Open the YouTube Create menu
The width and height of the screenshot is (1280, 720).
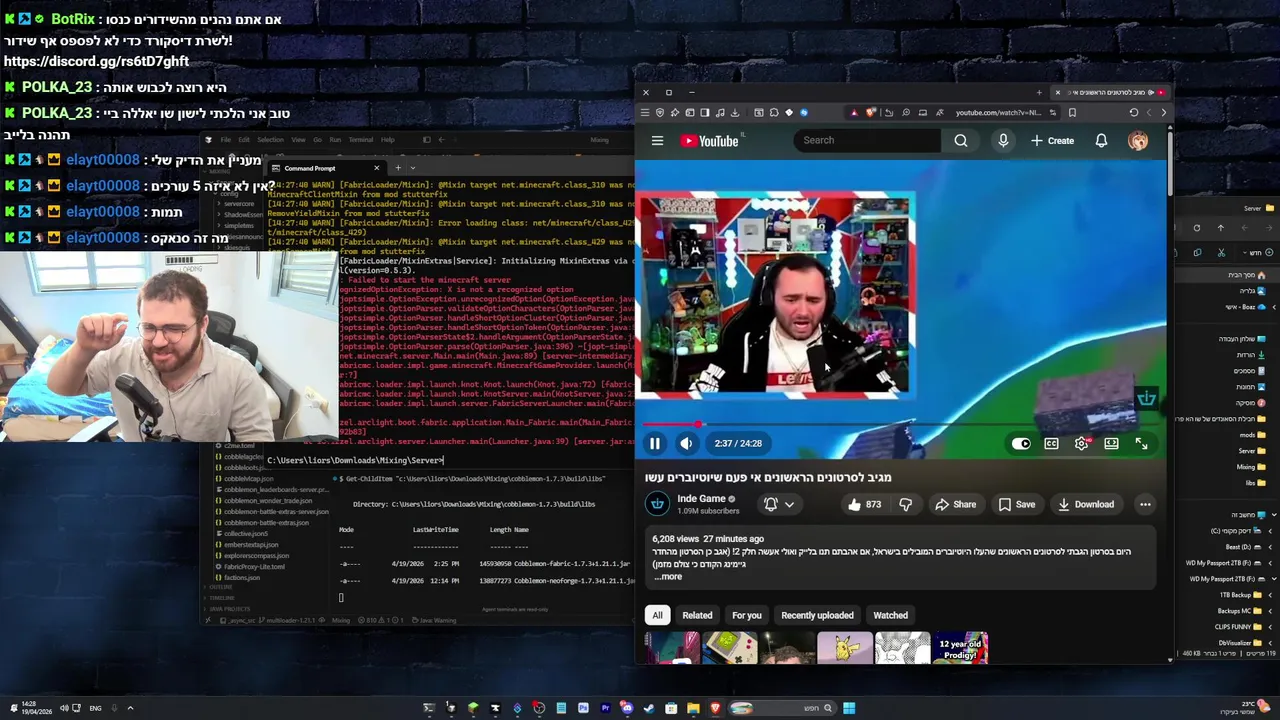[x=1052, y=141]
